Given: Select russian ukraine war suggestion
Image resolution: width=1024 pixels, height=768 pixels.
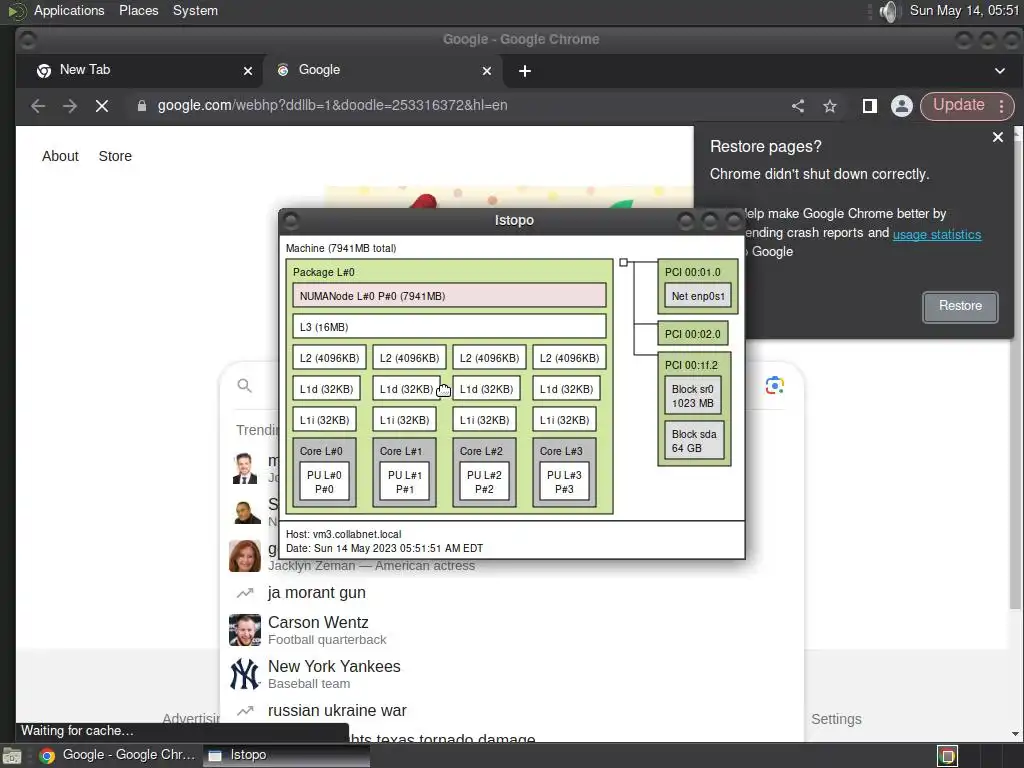Looking at the screenshot, I should point(337,711).
